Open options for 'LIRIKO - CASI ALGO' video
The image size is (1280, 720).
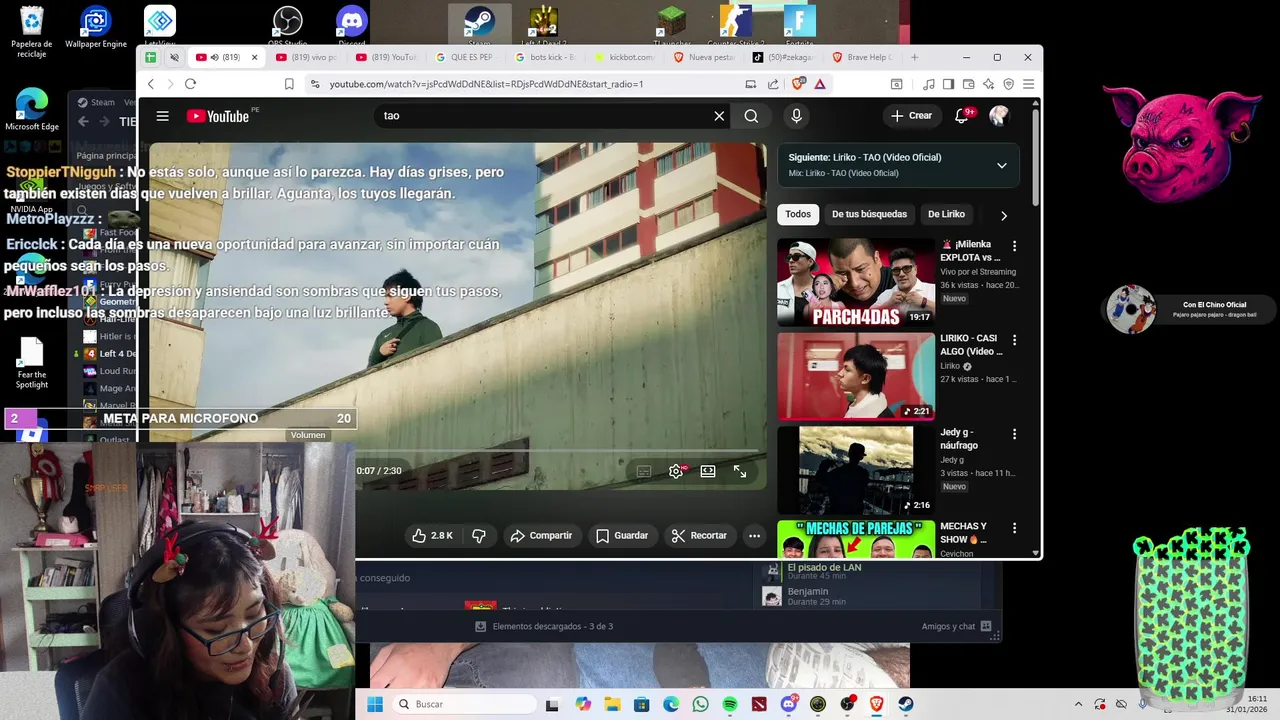pos(1014,340)
